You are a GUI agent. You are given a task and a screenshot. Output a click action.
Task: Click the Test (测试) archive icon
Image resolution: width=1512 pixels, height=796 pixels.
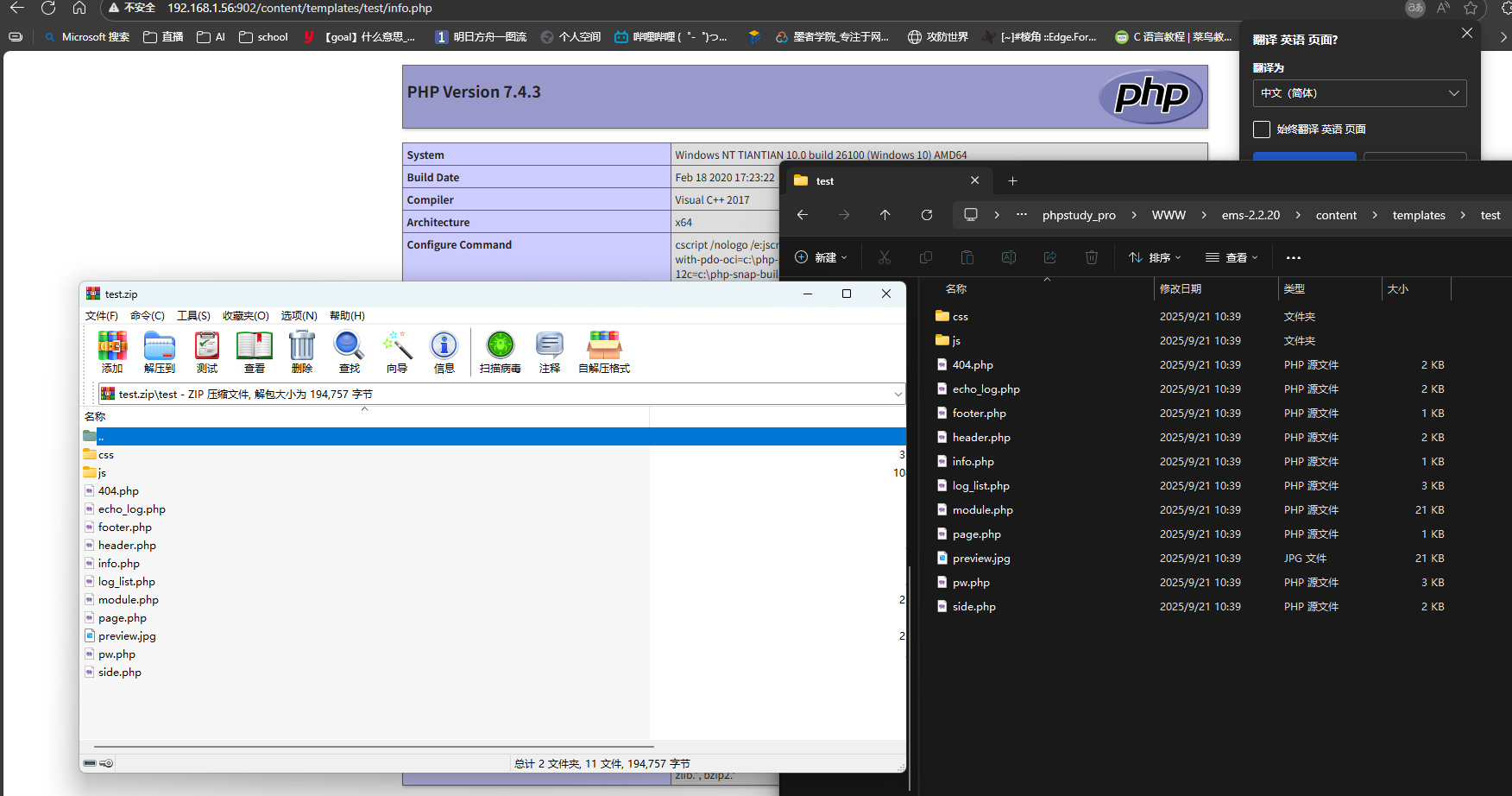207,351
